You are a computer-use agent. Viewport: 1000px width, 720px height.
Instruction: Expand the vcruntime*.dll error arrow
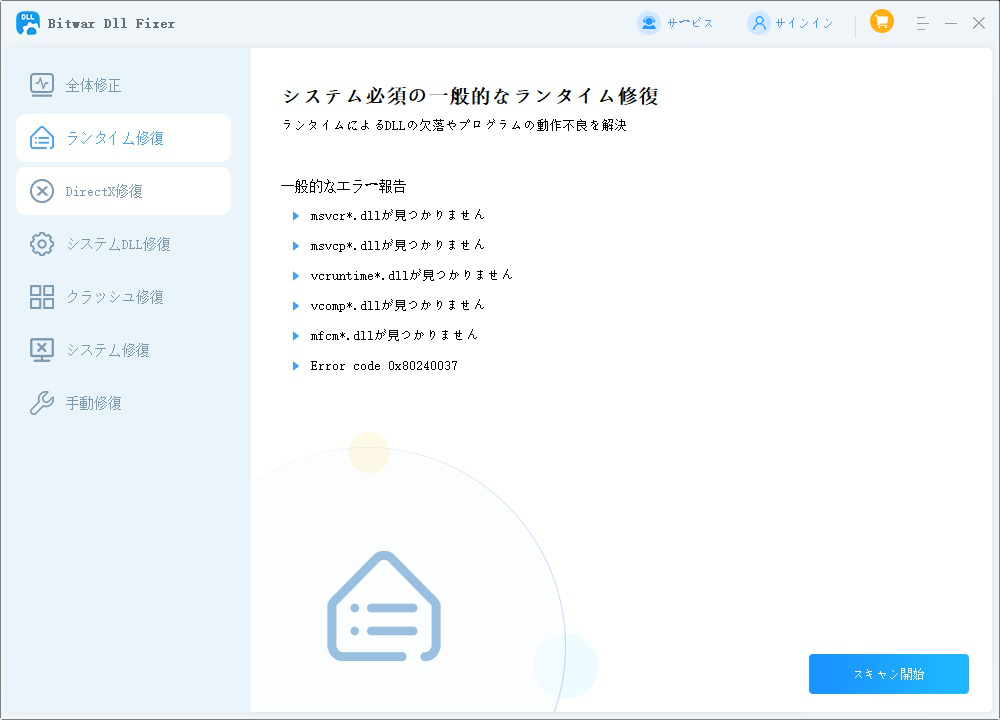pyautogui.click(x=296, y=276)
